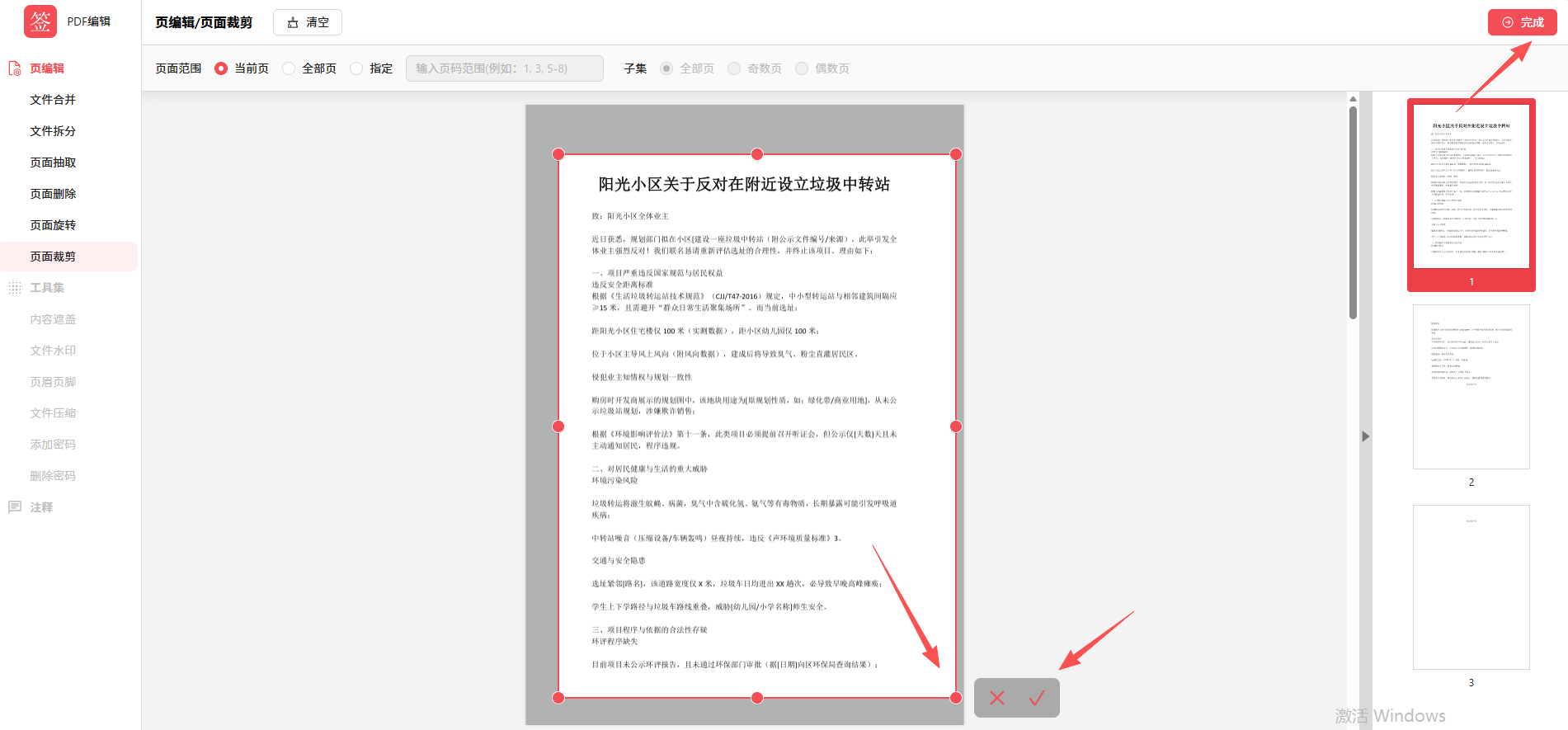Select the subset 全部页 radio

(x=666, y=68)
